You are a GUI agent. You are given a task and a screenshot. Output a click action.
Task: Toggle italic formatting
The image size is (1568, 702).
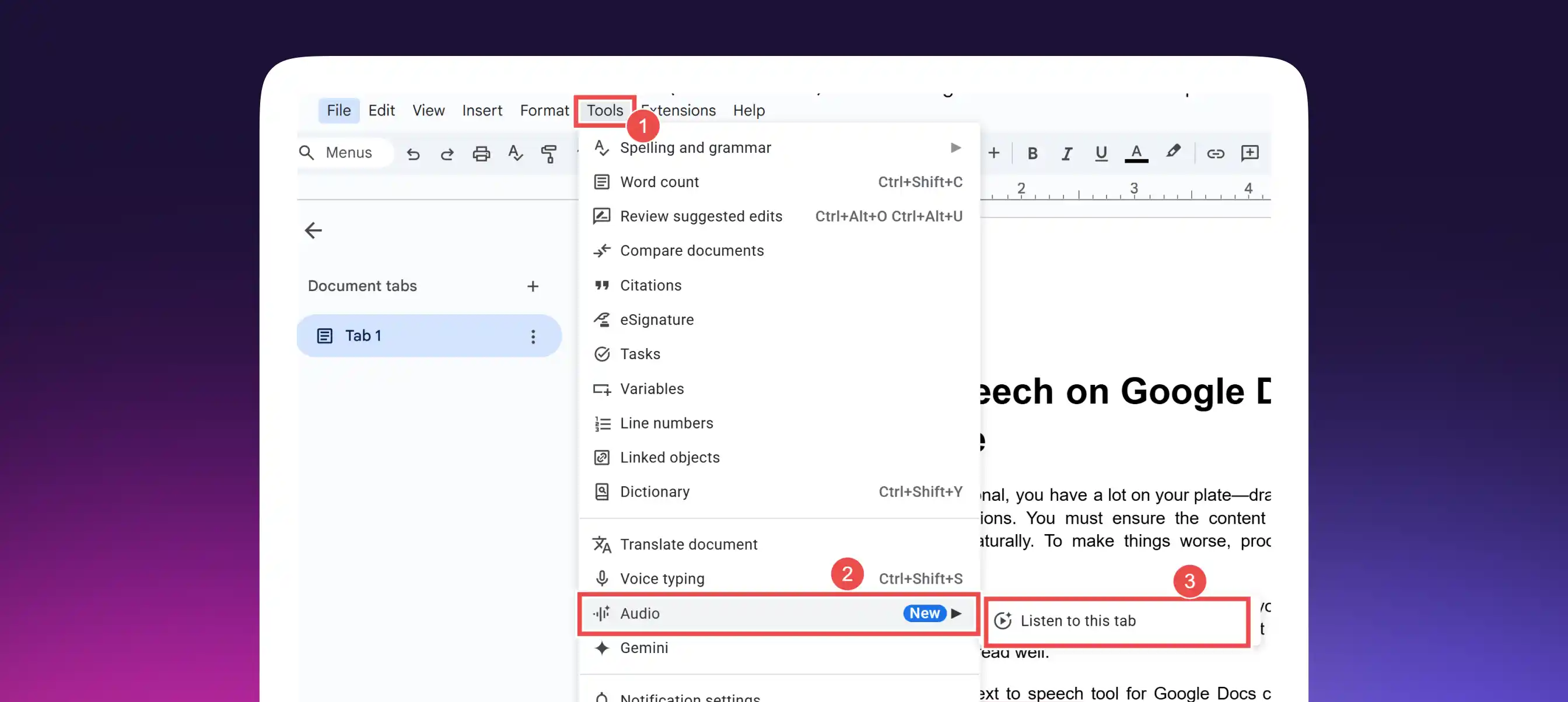point(1066,153)
